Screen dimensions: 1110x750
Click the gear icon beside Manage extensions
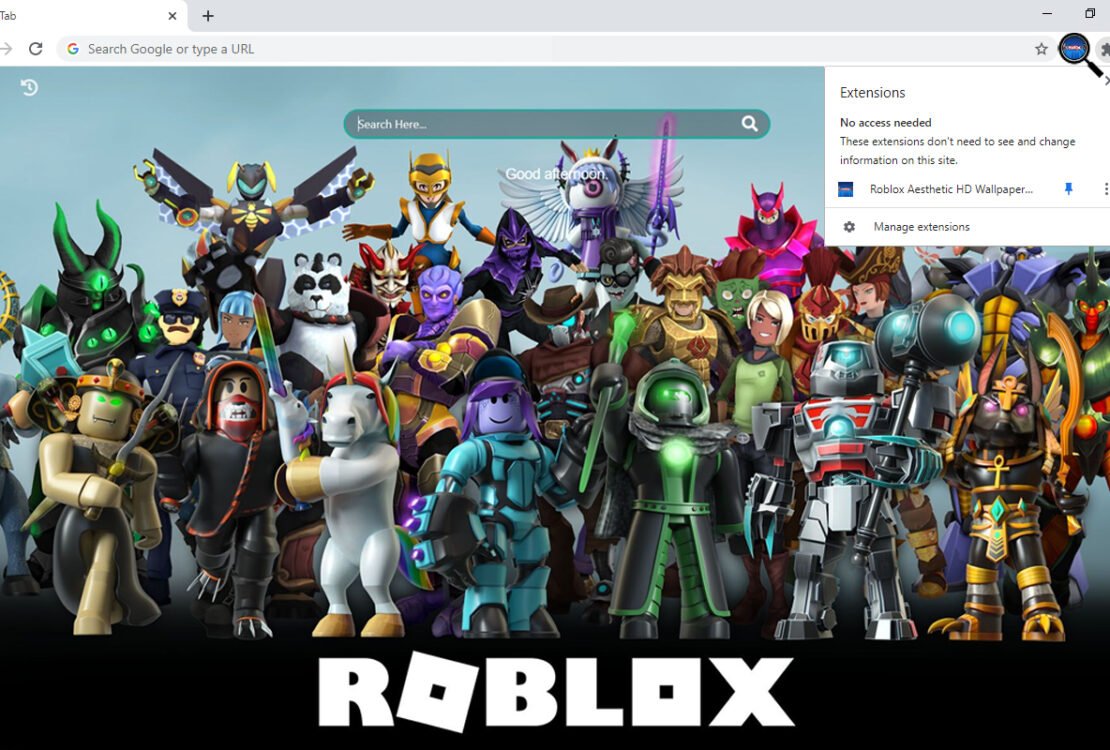849,227
